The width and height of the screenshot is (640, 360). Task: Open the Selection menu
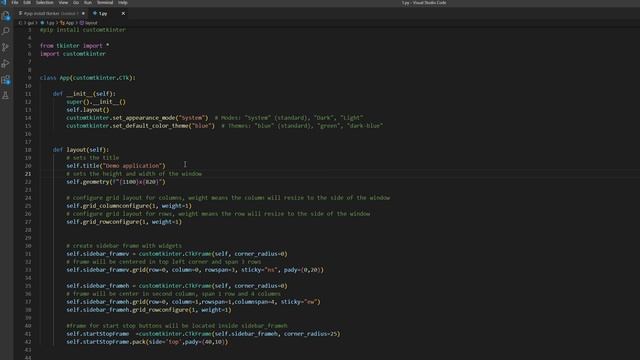pos(44,2)
